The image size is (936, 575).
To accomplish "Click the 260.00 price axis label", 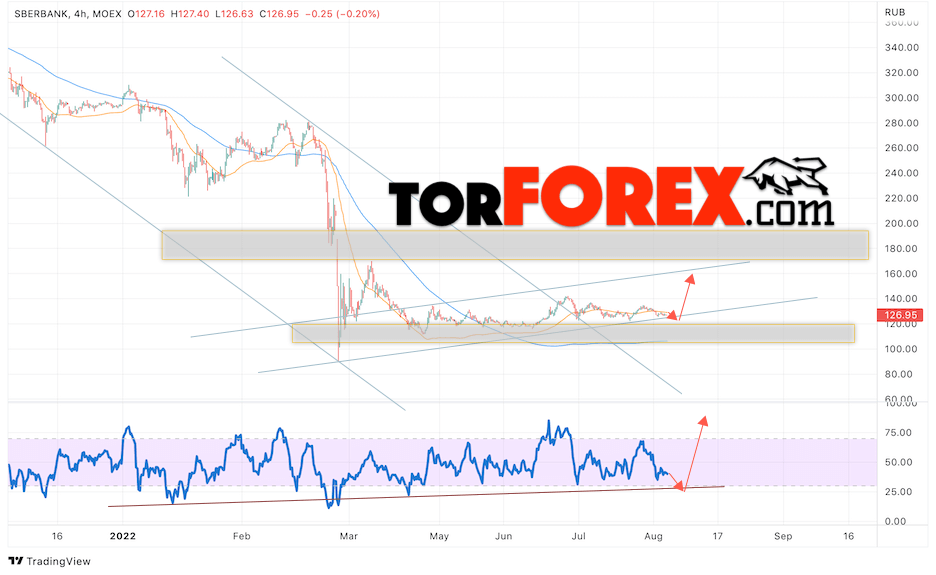I will (x=901, y=147).
